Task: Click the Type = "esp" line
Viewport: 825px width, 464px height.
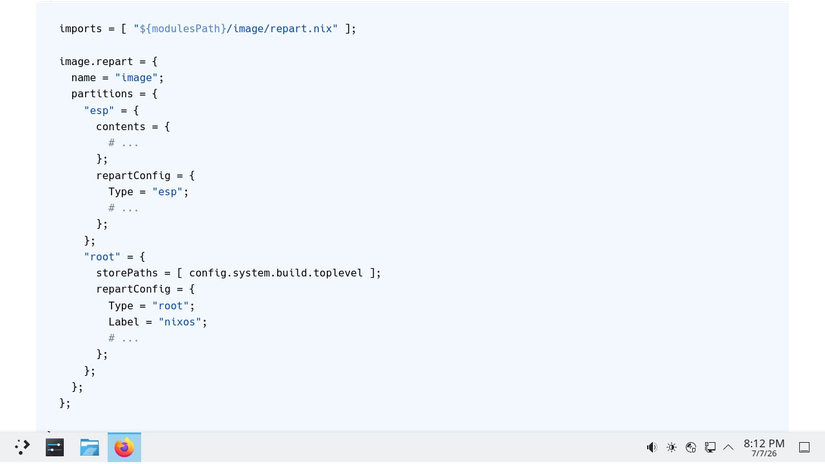Action: [148, 192]
